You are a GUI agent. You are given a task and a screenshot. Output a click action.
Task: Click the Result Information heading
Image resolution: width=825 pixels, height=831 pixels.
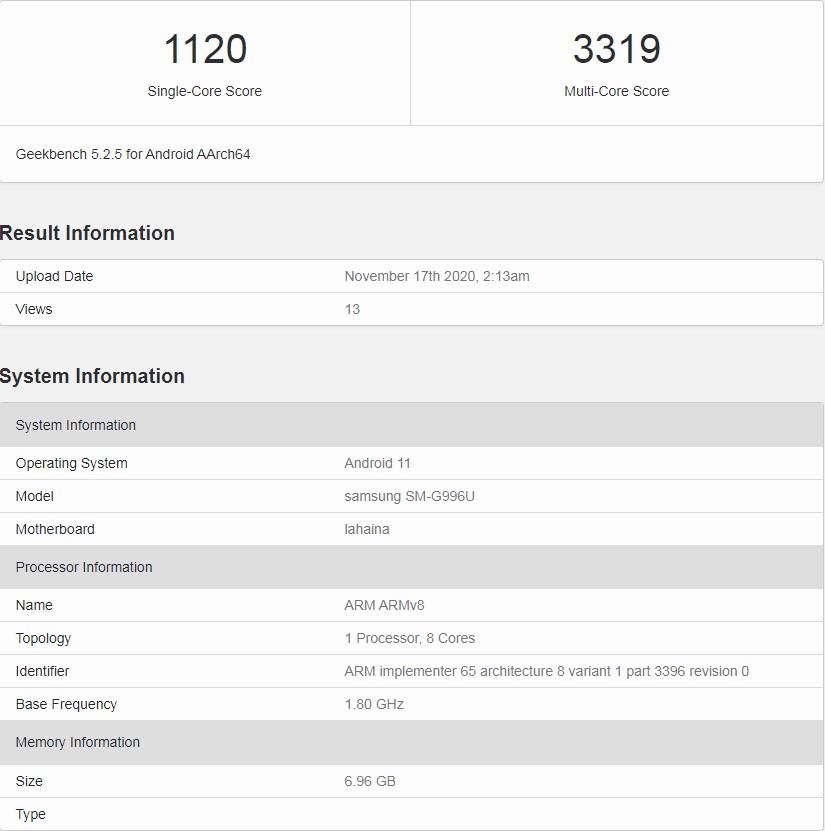(x=88, y=233)
